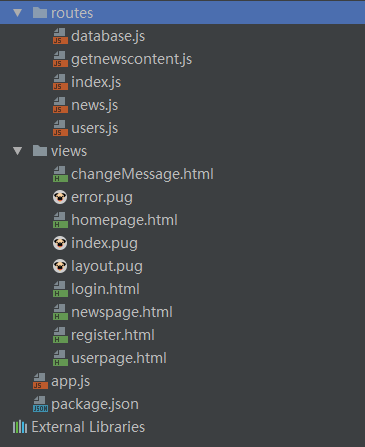Select newspage.html file name
Viewport: 365px width, 447px height.
coord(122,312)
